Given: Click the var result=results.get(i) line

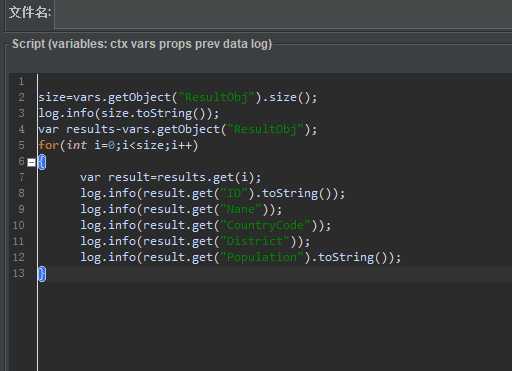Looking at the screenshot, I should coord(171,177).
